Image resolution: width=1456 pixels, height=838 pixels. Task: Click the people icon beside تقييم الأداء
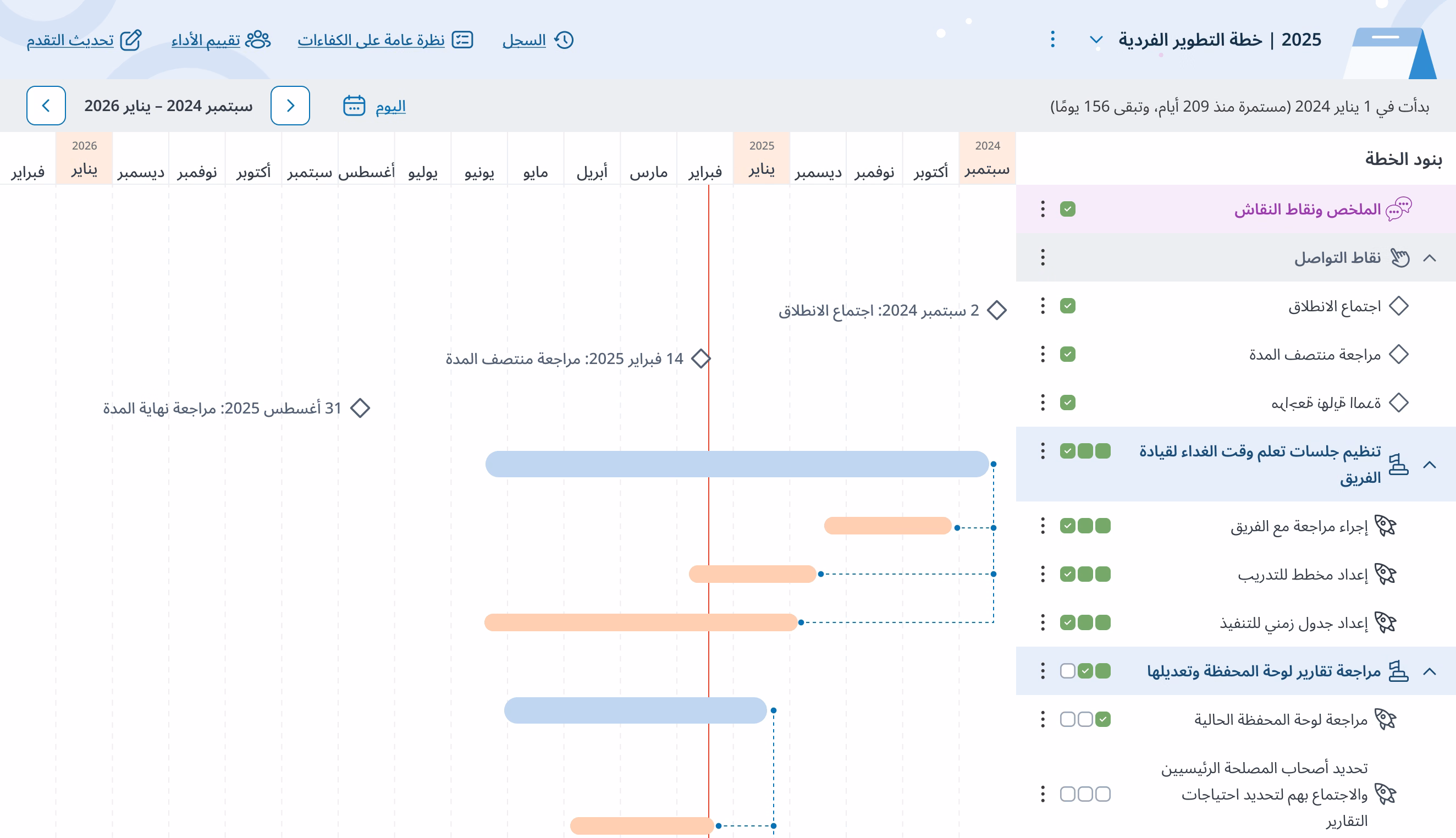pyautogui.click(x=258, y=40)
